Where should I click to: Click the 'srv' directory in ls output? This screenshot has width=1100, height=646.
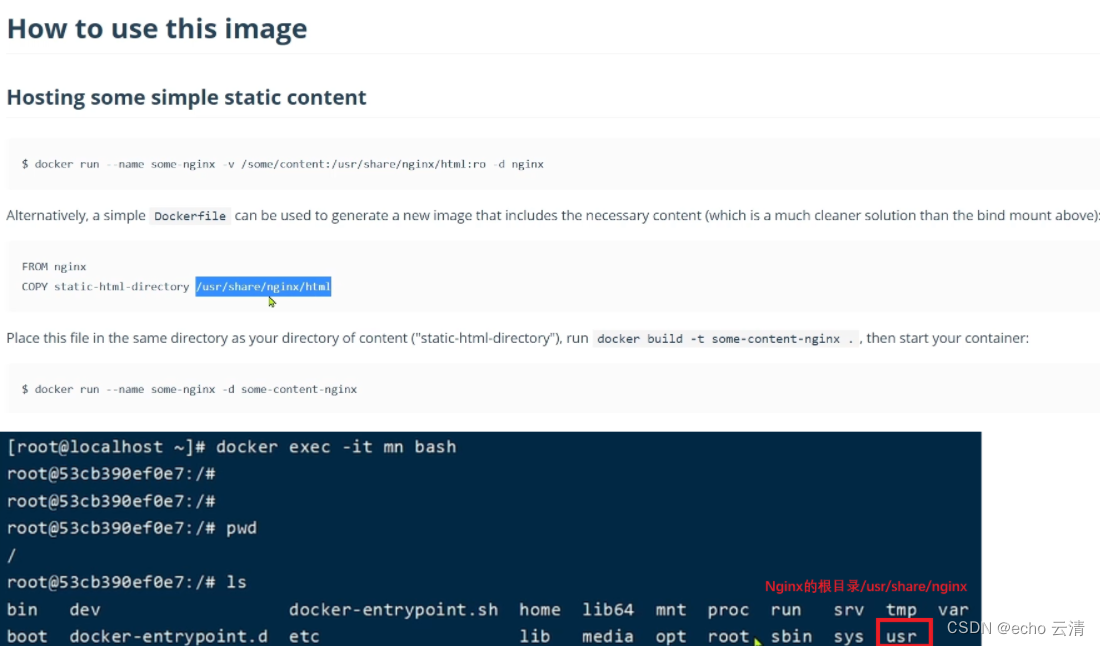(849, 610)
